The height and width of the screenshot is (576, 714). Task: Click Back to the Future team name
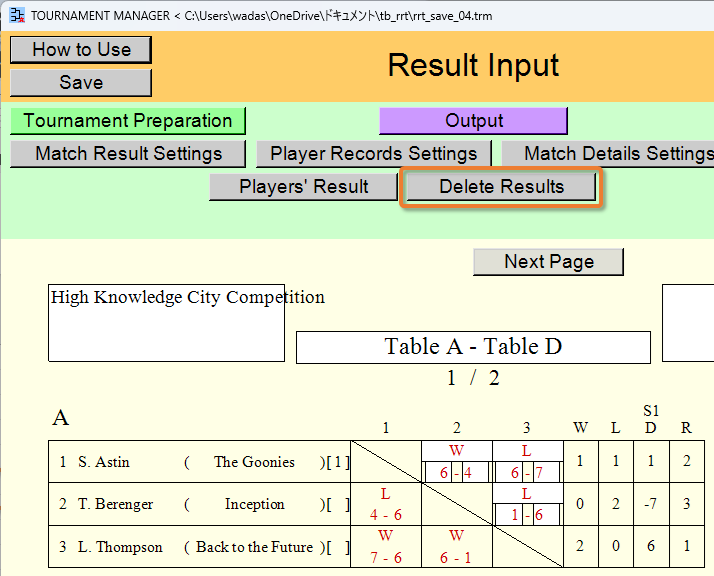(x=255, y=546)
